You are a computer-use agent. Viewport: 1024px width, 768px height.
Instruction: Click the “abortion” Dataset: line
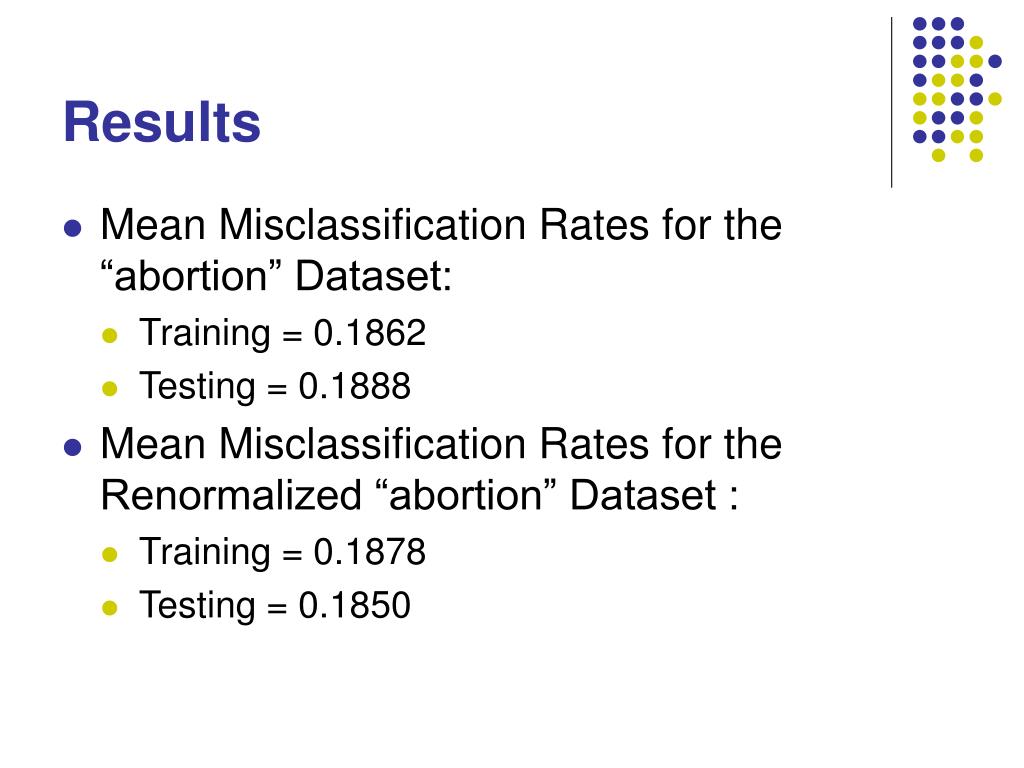tap(276, 276)
